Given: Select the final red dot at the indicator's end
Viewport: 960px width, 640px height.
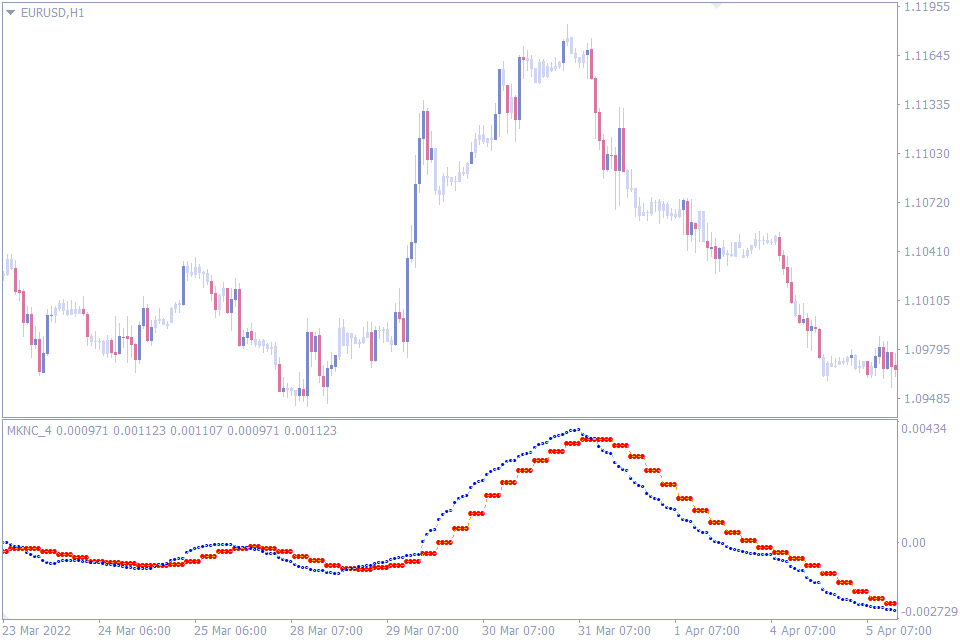Looking at the screenshot, I should pos(893,606).
